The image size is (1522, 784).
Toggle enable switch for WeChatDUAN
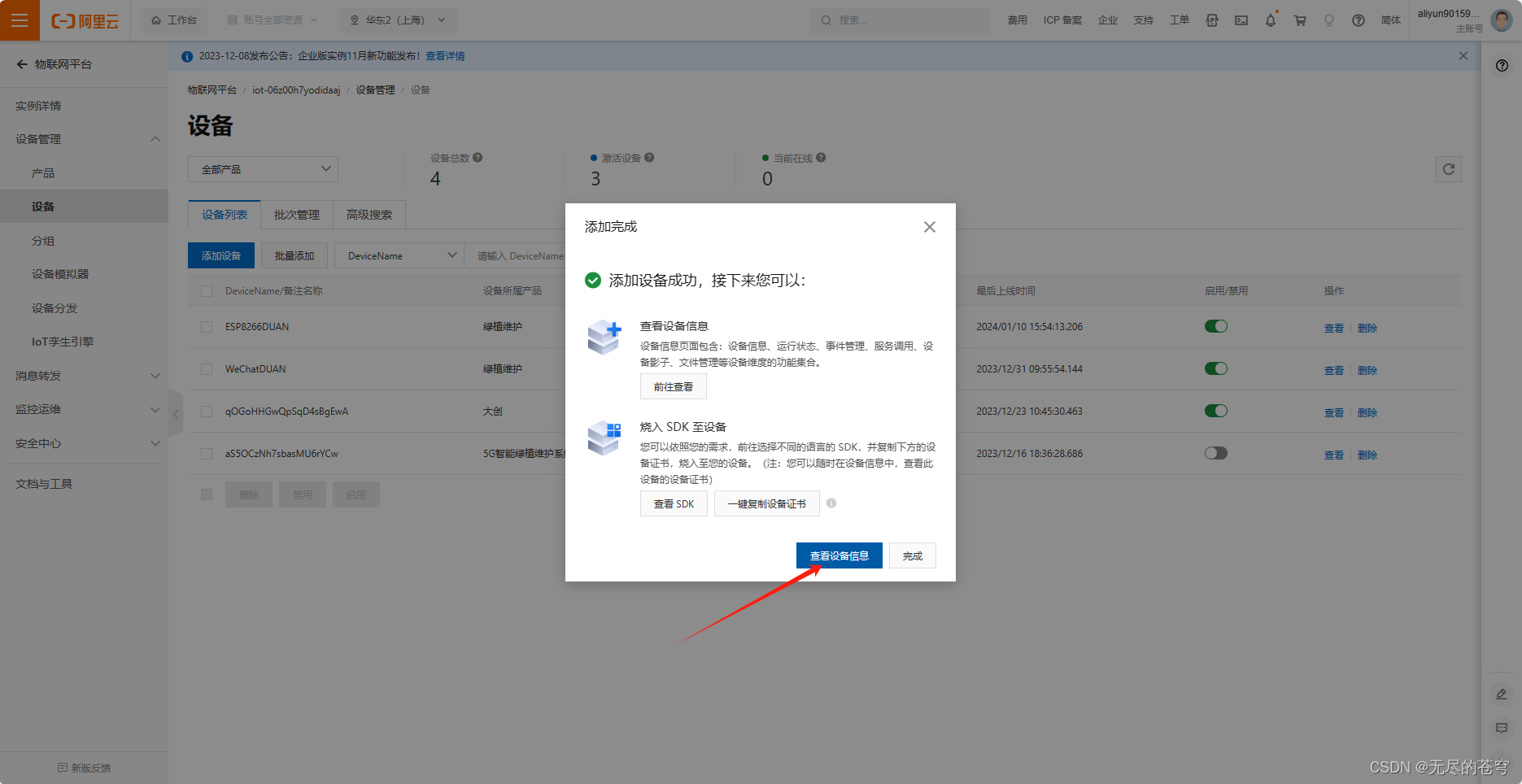click(x=1216, y=368)
